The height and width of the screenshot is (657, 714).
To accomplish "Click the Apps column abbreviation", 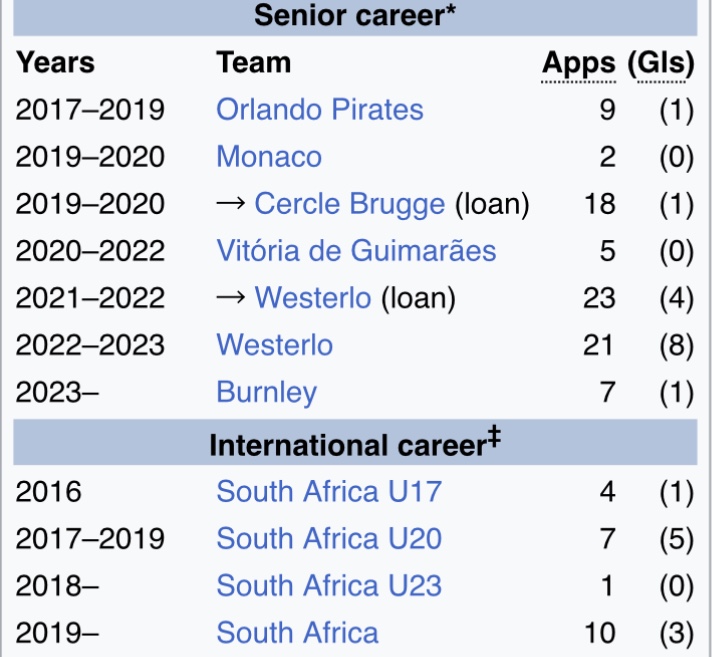I will [579, 63].
